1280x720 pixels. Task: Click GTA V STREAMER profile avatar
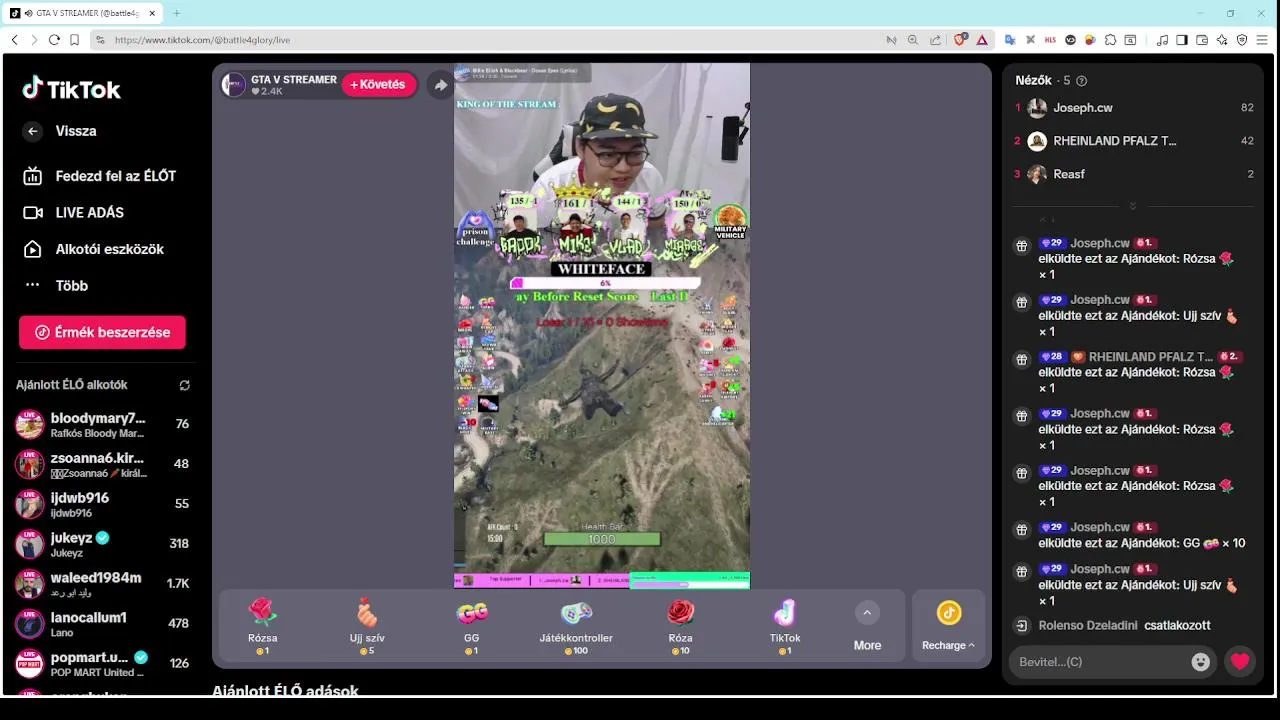click(234, 85)
